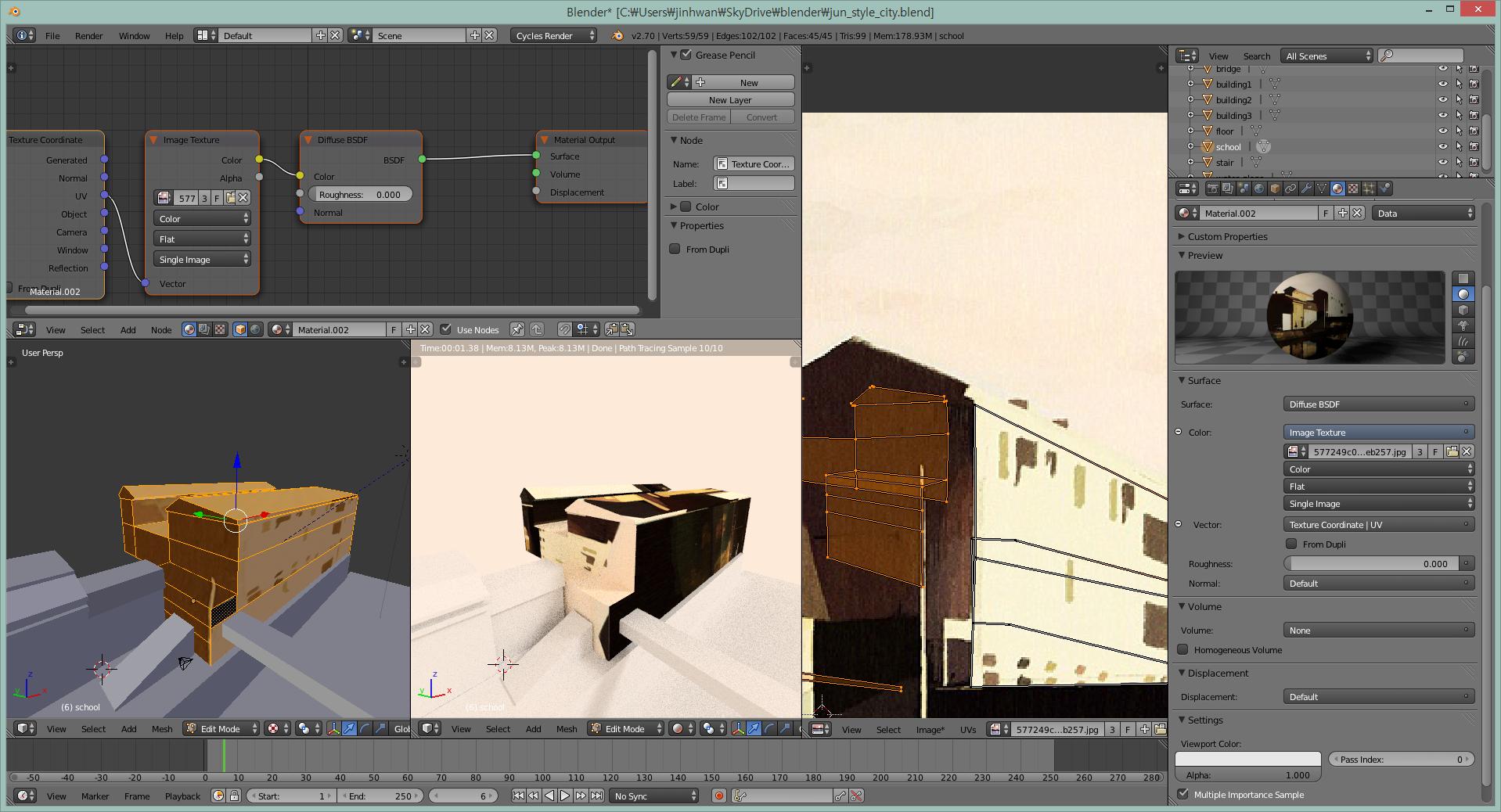The width and height of the screenshot is (1501, 812).
Task: Click the Viewport Color swatch
Action: [1247, 759]
